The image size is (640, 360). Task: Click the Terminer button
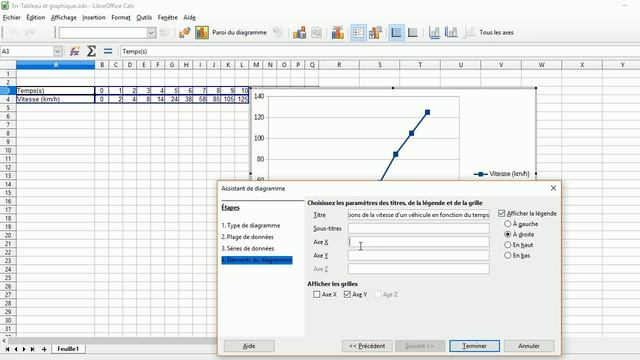coord(474,346)
